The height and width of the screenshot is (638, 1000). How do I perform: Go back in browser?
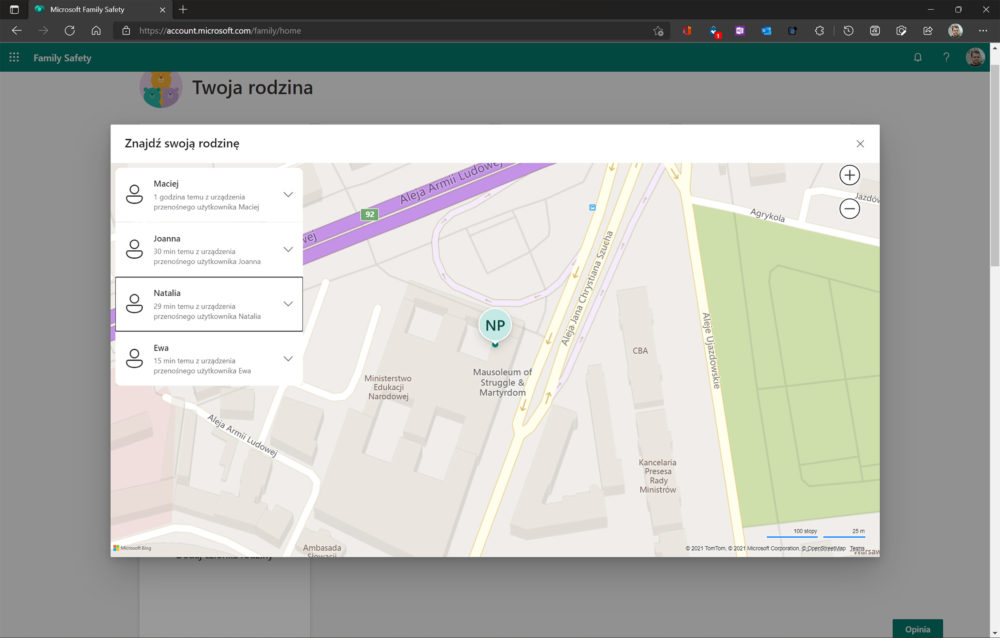[17, 31]
